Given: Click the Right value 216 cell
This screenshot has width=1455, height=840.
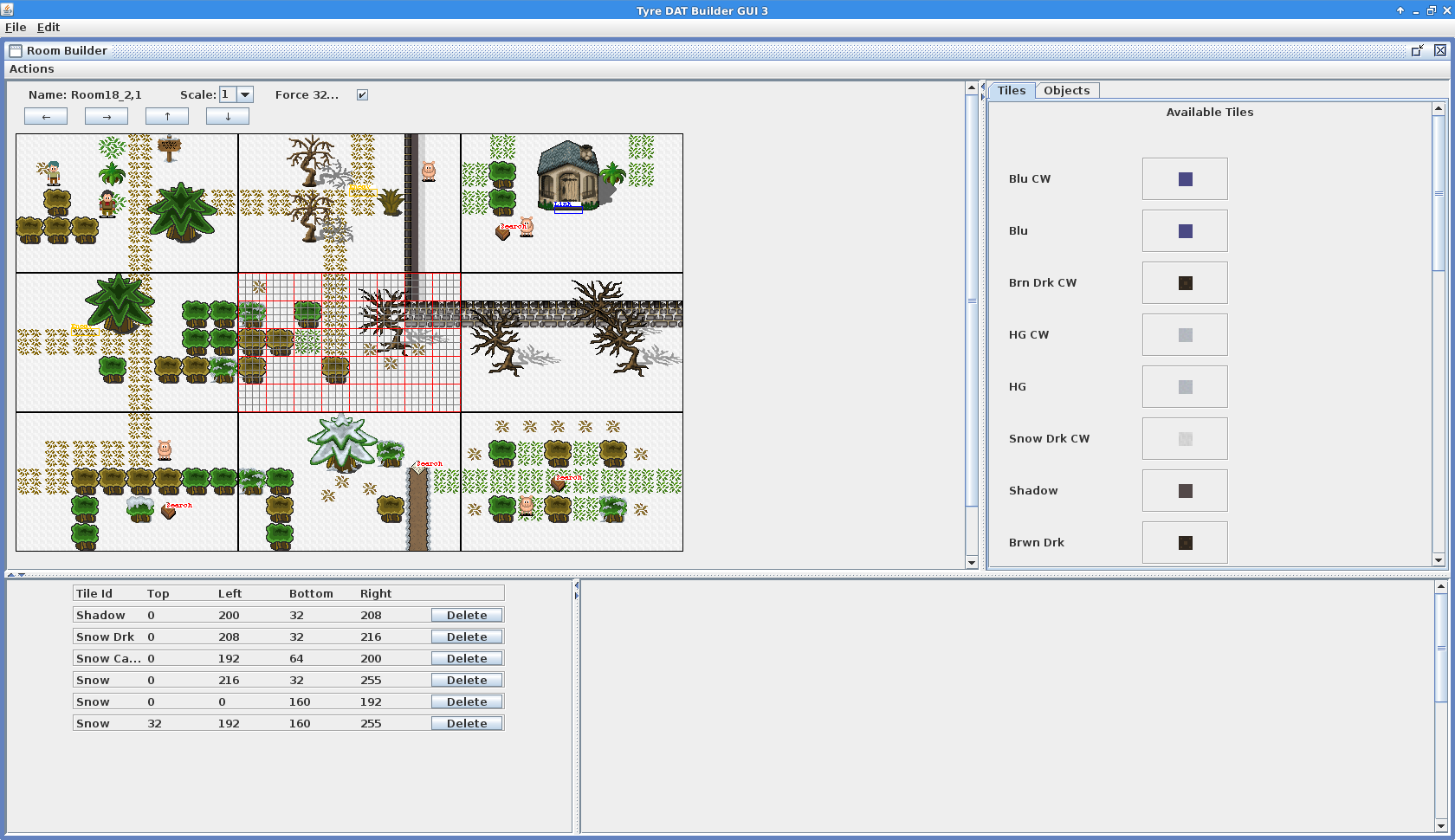Looking at the screenshot, I should click(371, 636).
